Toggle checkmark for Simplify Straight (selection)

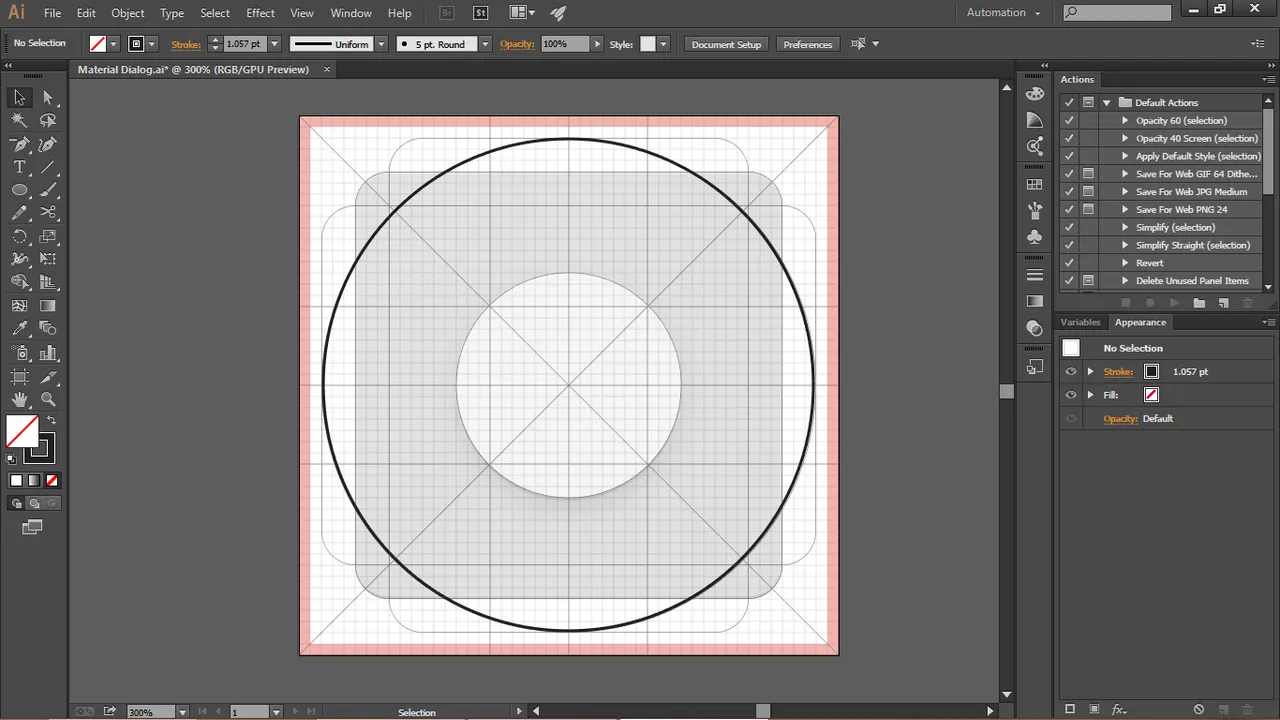tap(1069, 245)
